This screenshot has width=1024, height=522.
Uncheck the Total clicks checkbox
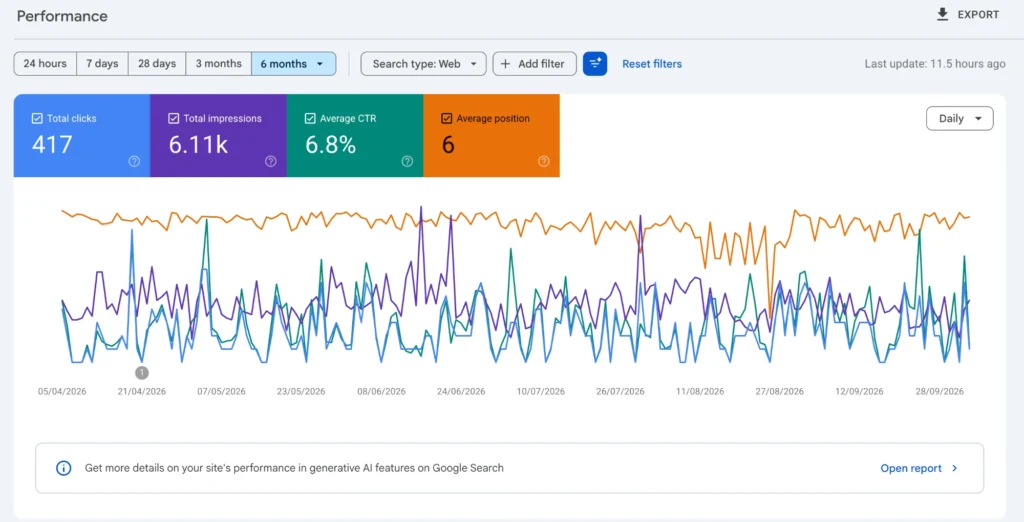point(37,118)
